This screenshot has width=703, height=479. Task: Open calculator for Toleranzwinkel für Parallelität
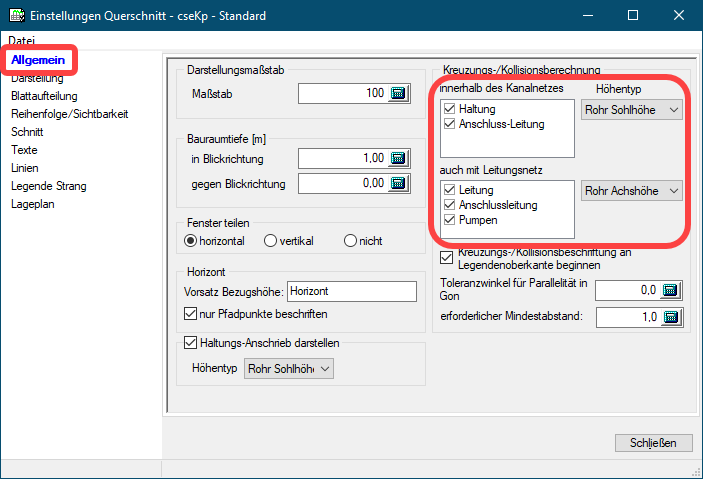click(671, 290)
